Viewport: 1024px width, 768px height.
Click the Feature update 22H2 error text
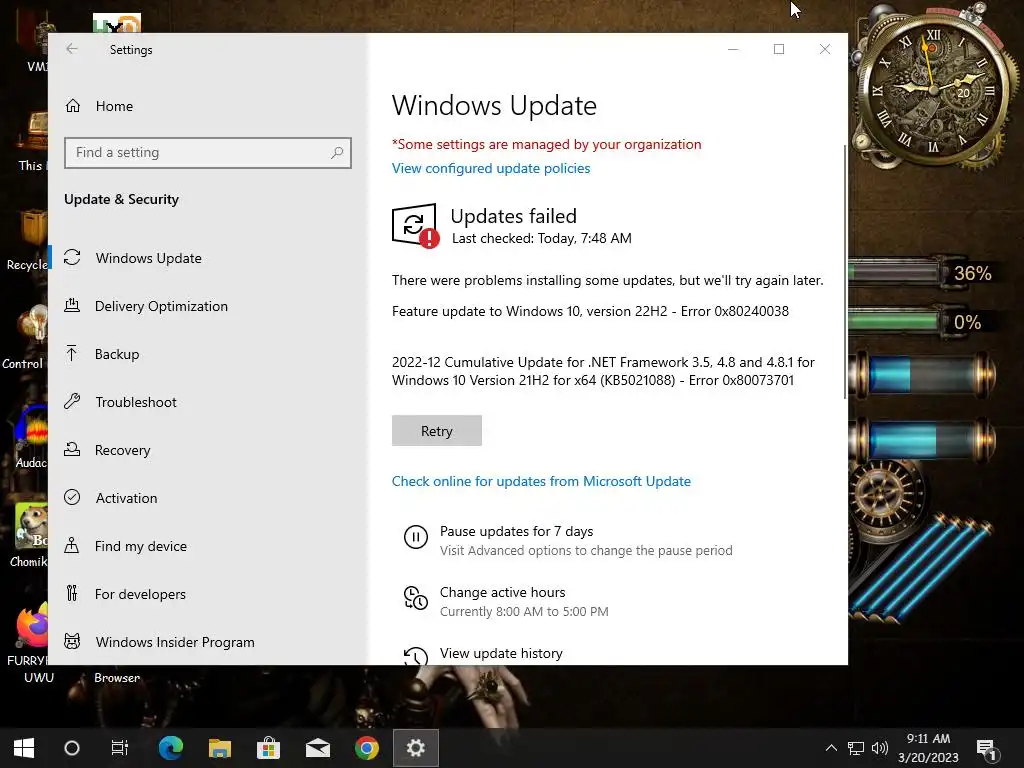[590, 312]
